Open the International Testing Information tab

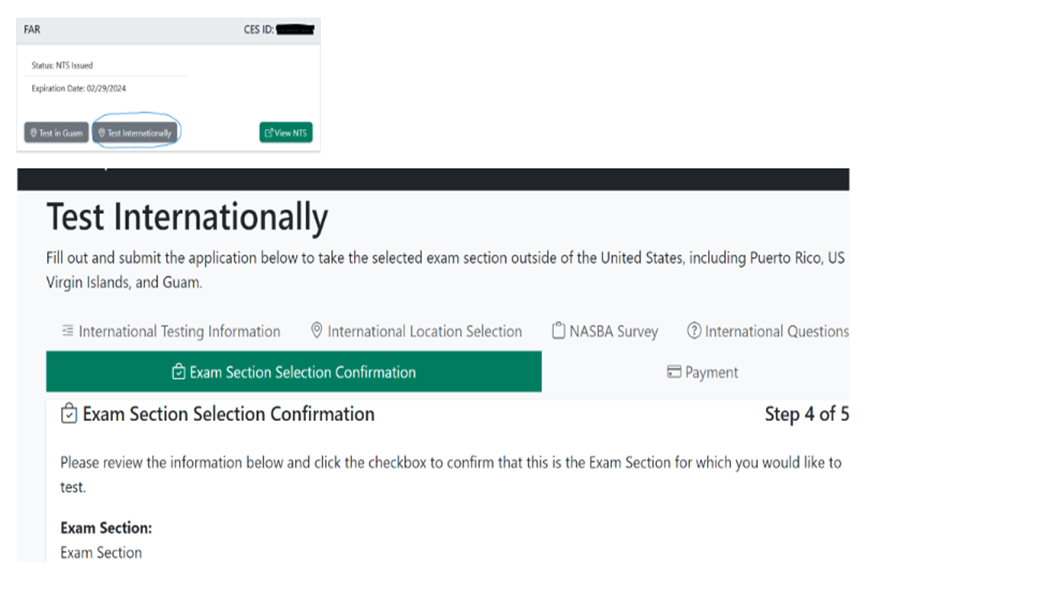click(179, 331)
